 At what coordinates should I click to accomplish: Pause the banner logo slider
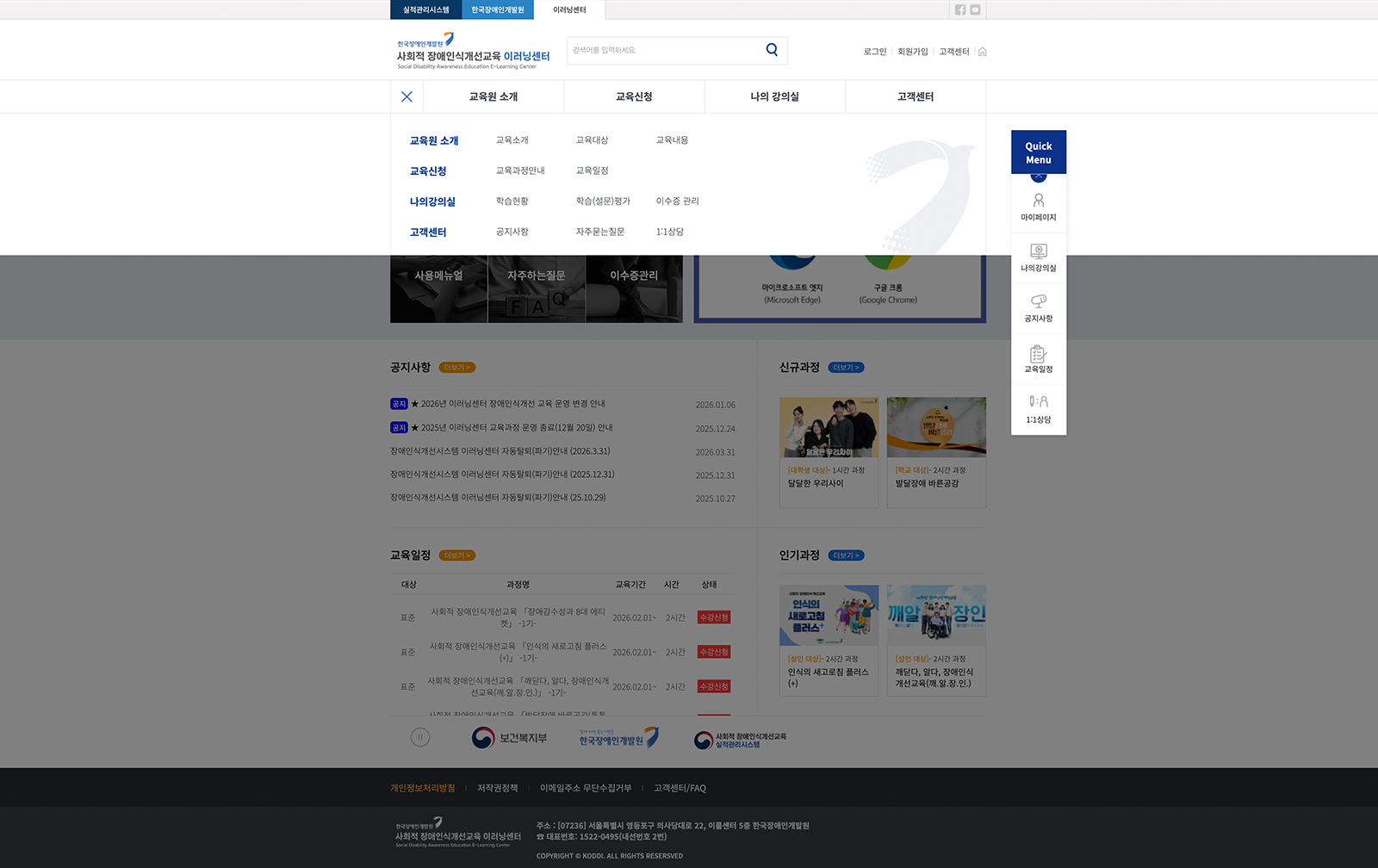pos(420,737)
